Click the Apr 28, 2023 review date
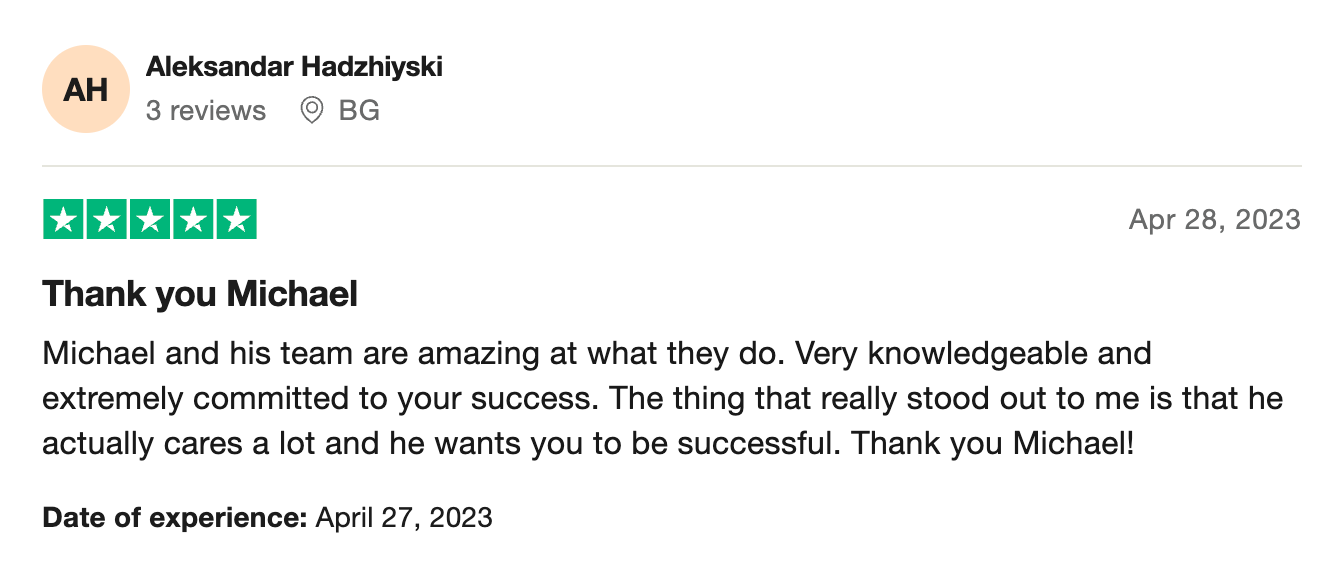This screenshot has width=1344, height=564. (1214, 219)
